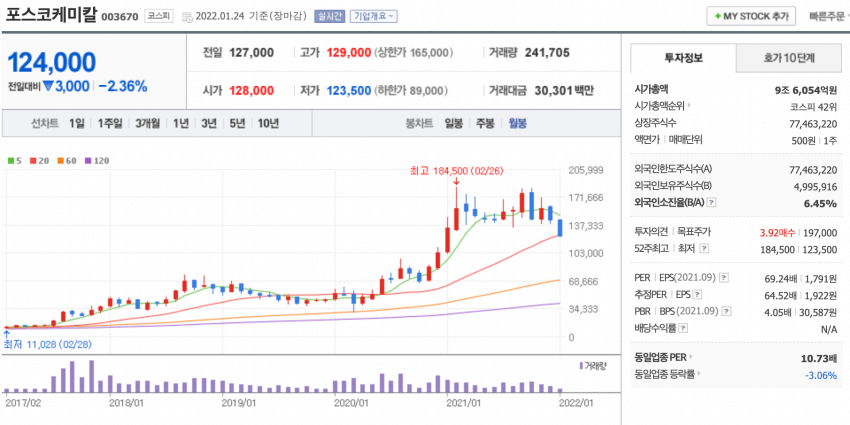Select 3개월 line chart period

point(147,123)
